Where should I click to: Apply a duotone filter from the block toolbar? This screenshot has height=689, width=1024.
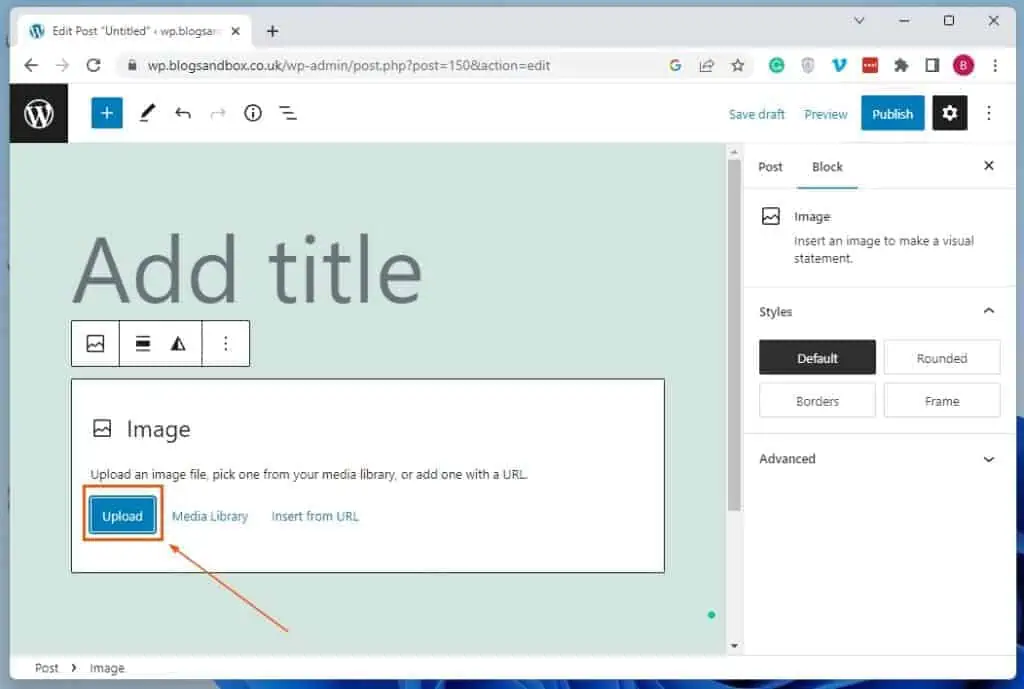[x=178, y=343]
